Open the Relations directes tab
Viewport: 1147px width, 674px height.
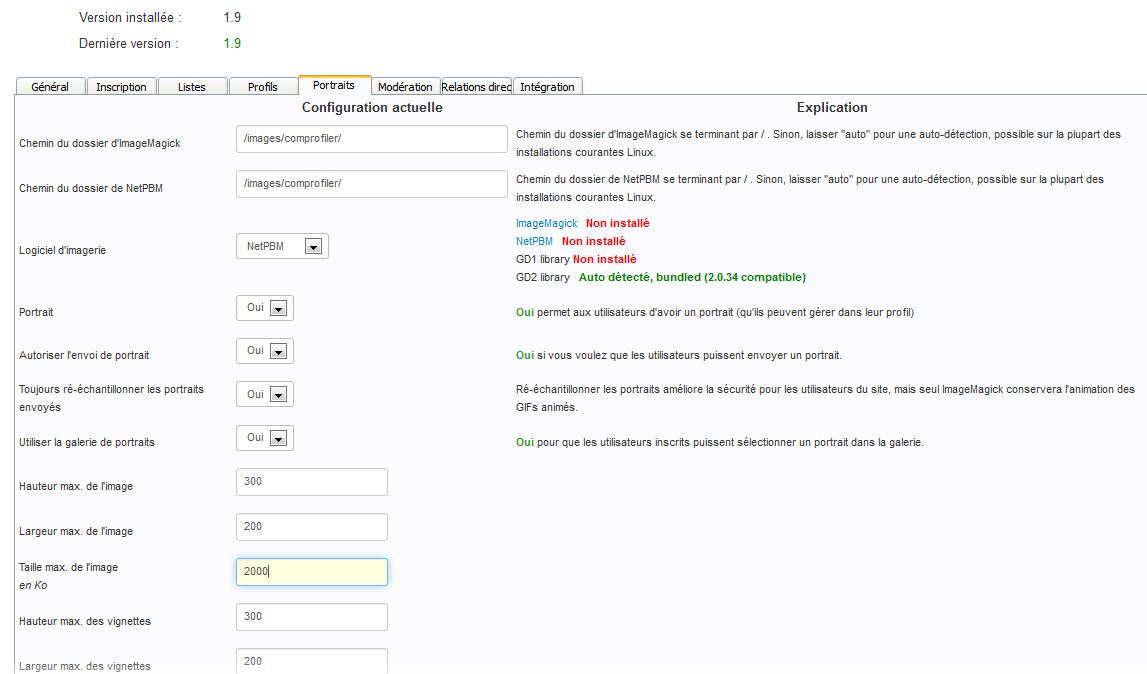(x=476, y=87)
